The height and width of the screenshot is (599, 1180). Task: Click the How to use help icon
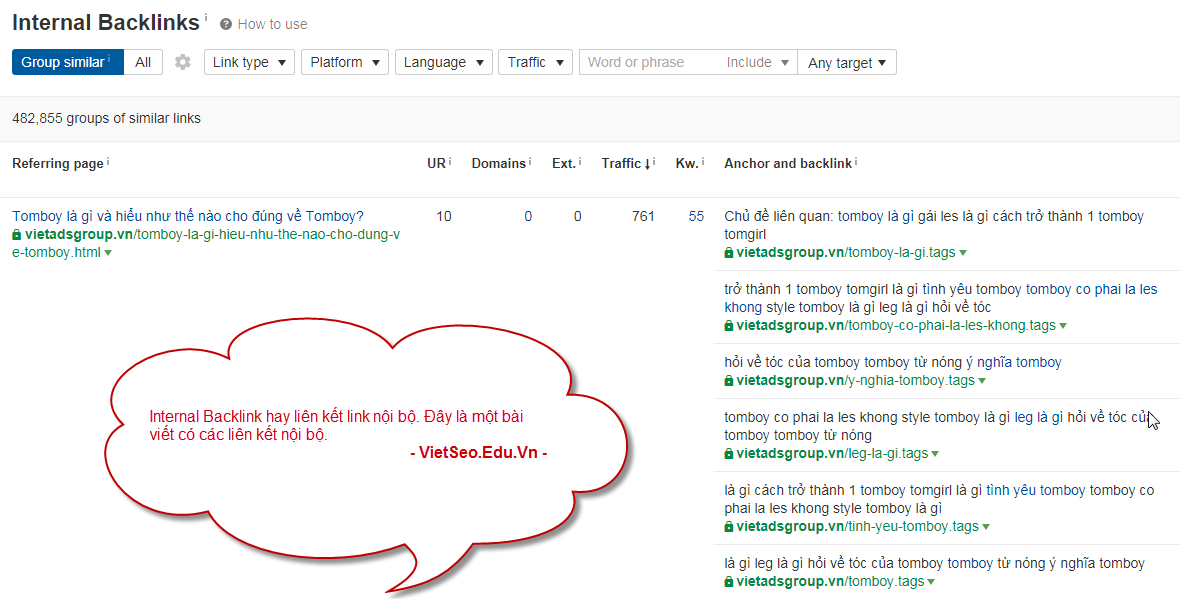(226, 24)
